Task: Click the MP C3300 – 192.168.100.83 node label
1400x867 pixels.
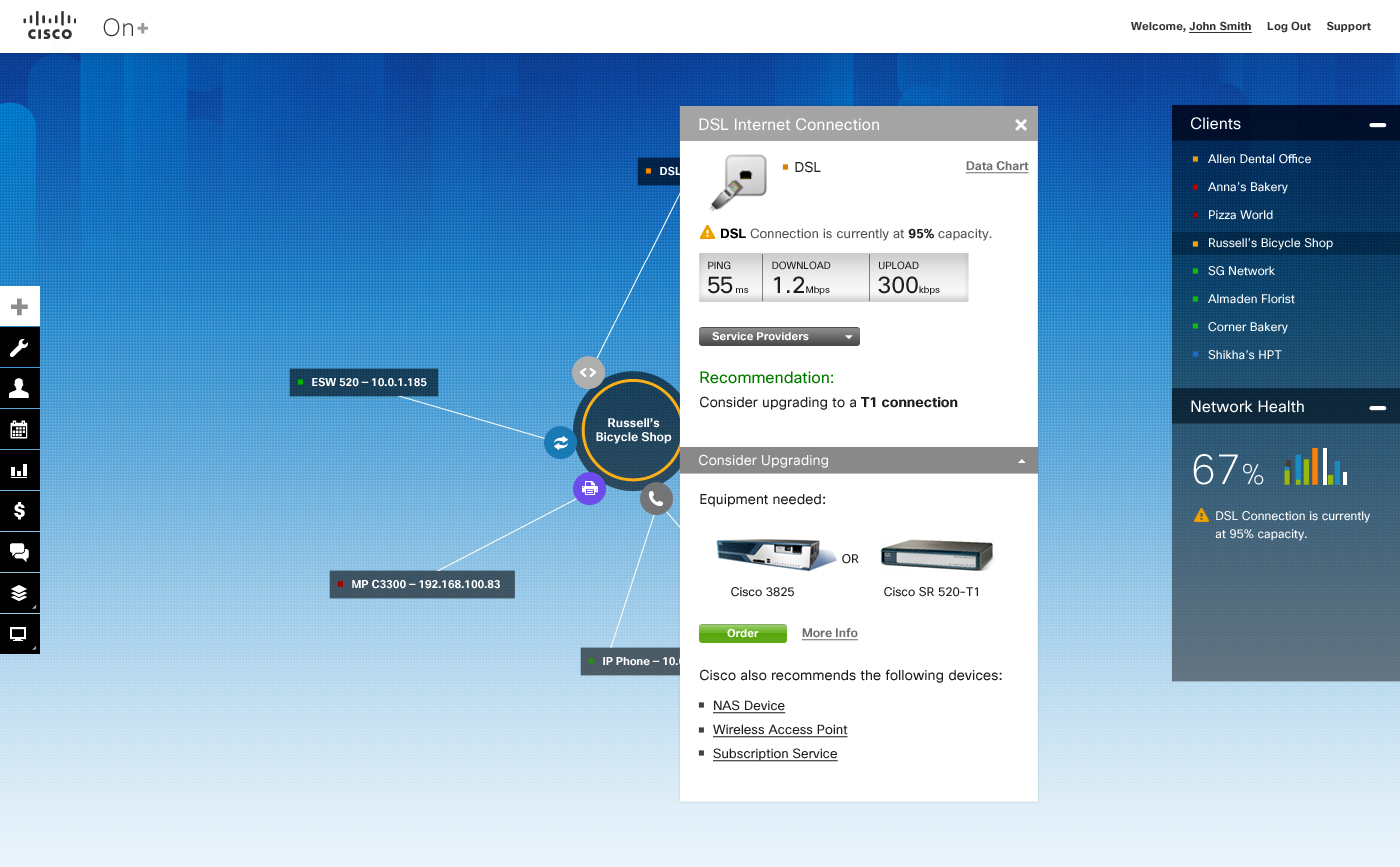Action: point(422,584)
